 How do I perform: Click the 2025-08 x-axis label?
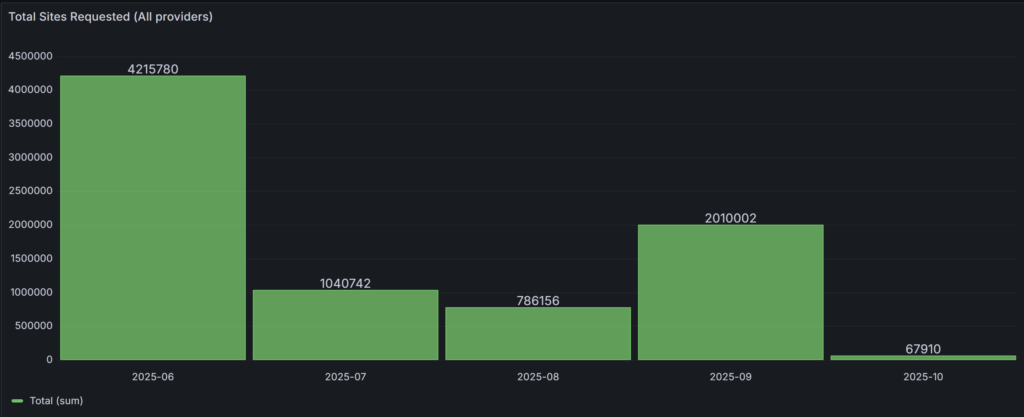[538, 377]
